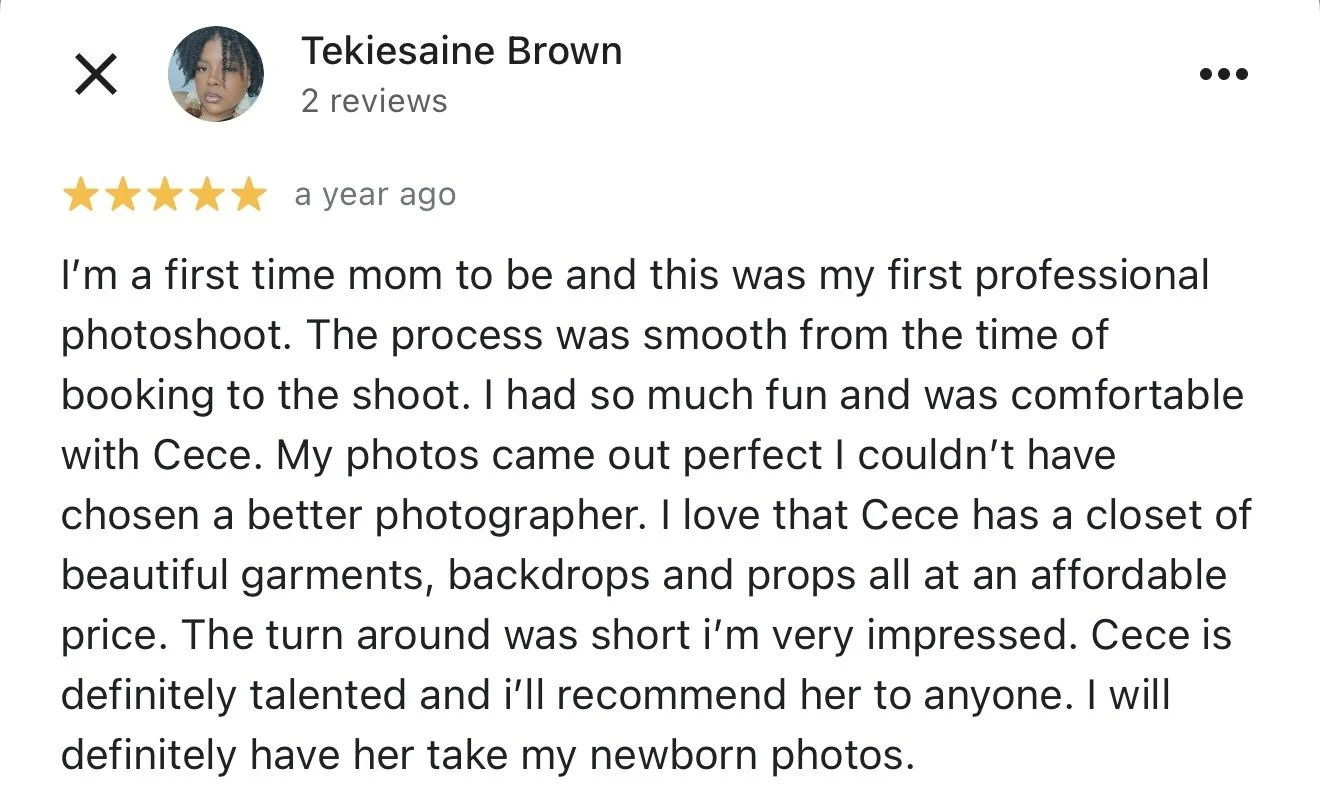Click the line starting "booking to the shoot"
Image resolution: width=1320 pixels, height=794 pixels.
coord(652,396)
